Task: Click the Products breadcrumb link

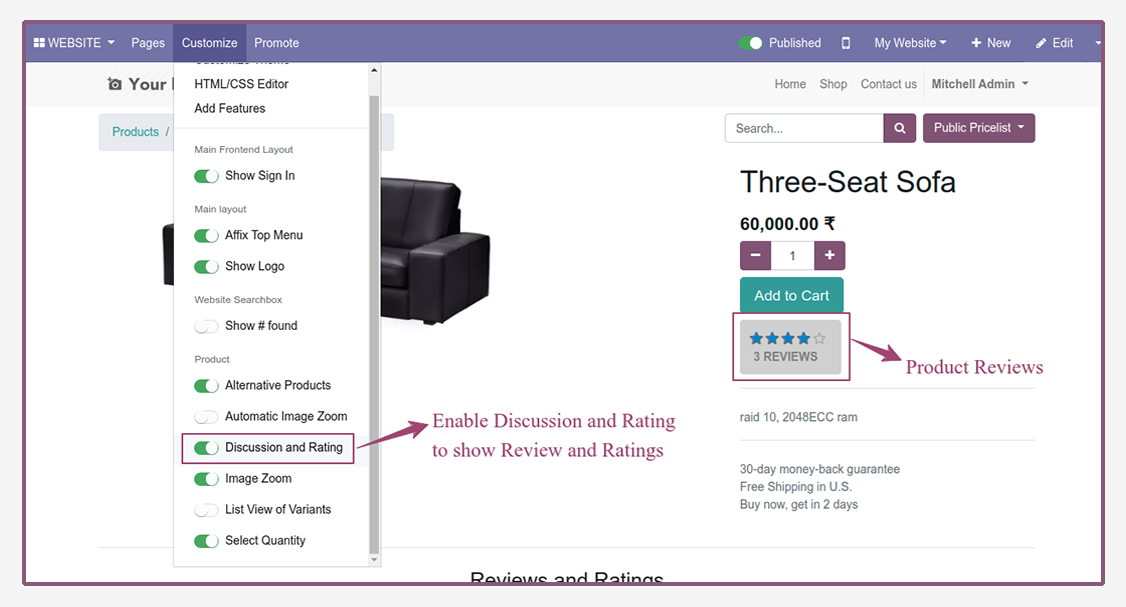Action: [135, 132]
